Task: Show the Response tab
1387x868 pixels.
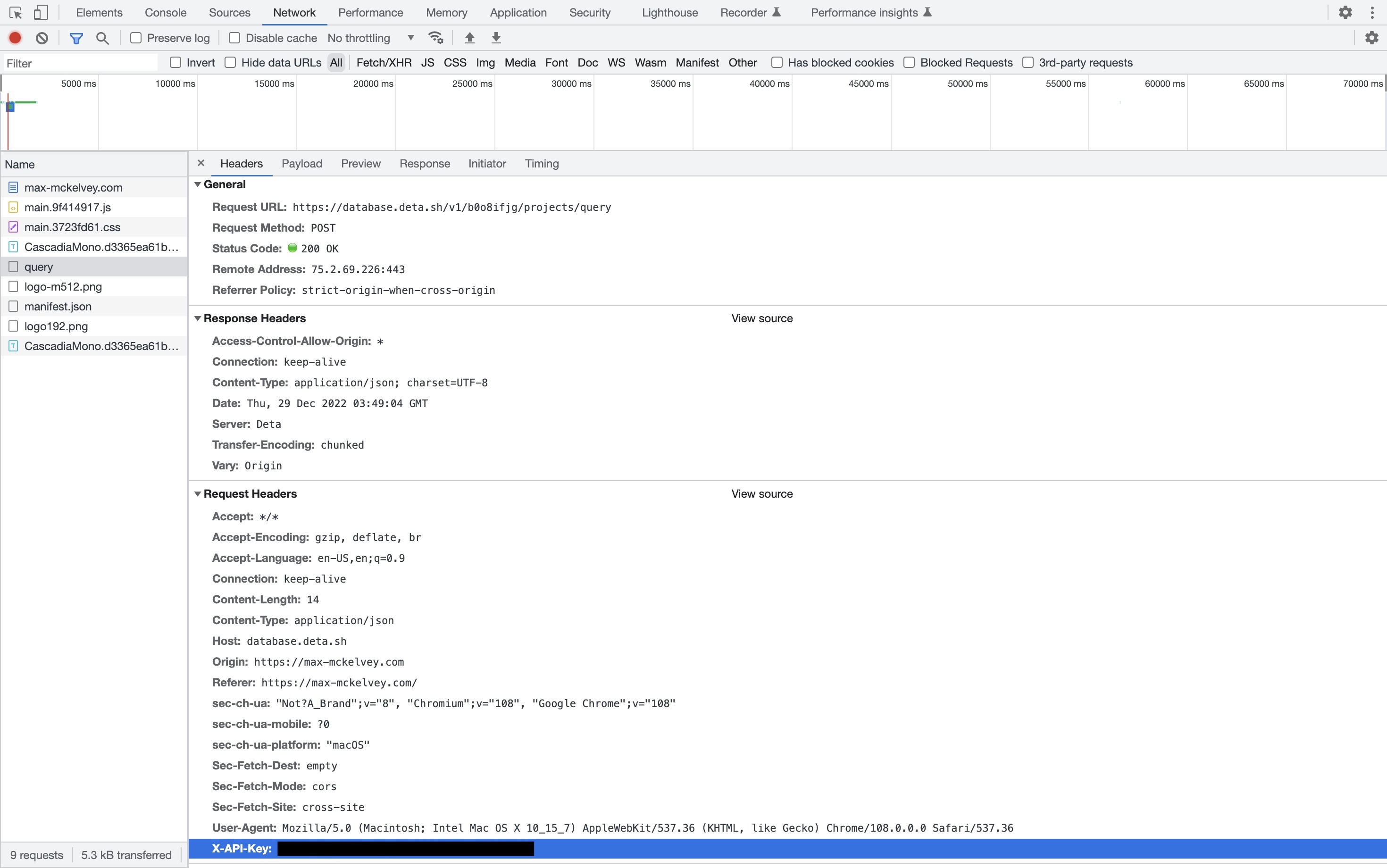Action: pyautogui.click(x=424, y=164)
